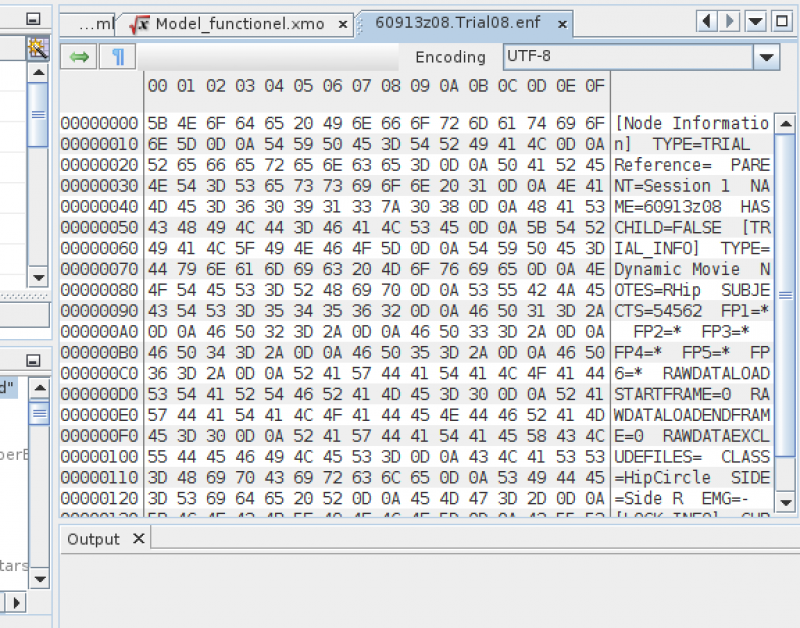Maximize the editor window area
This screenshot has height=628, width=800.
point(781,21)
